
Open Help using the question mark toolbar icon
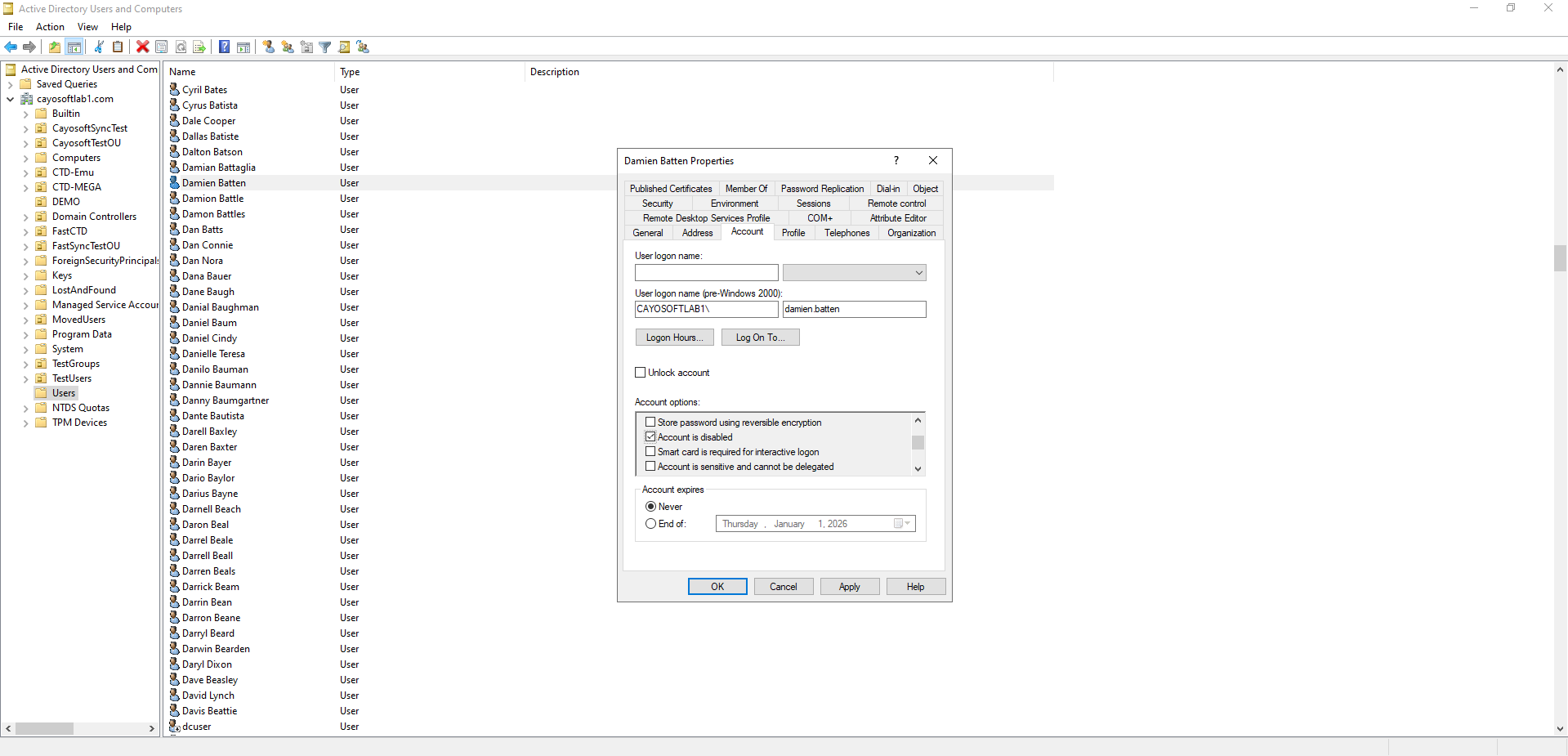[224, 47]
